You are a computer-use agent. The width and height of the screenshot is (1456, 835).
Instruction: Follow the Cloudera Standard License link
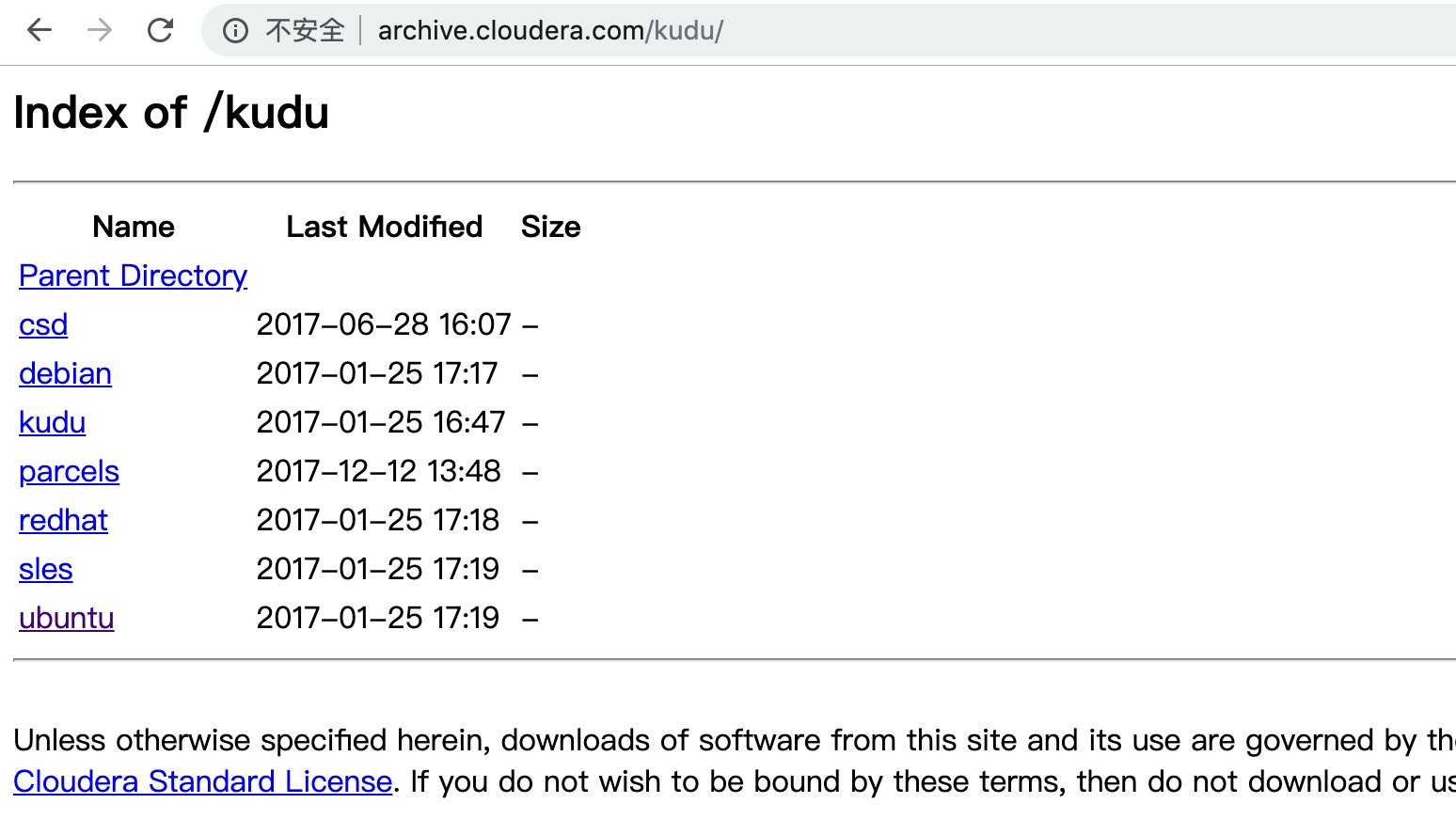pos(202,781)
